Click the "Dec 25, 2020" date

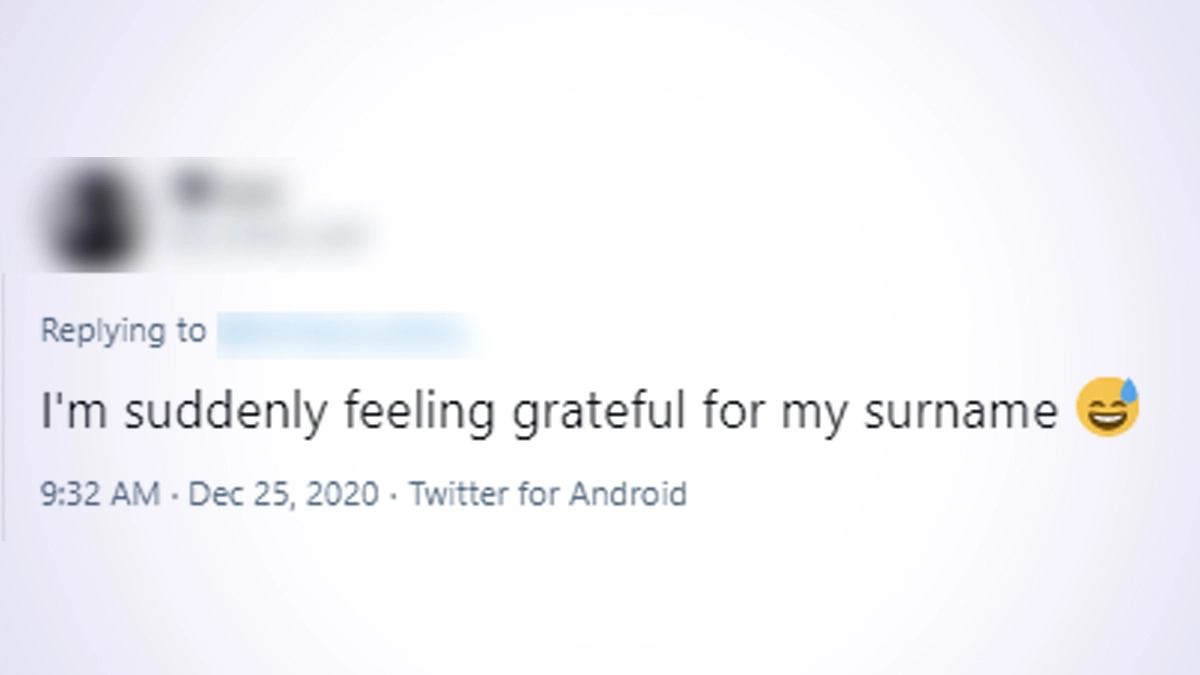(x=283, y=494)
